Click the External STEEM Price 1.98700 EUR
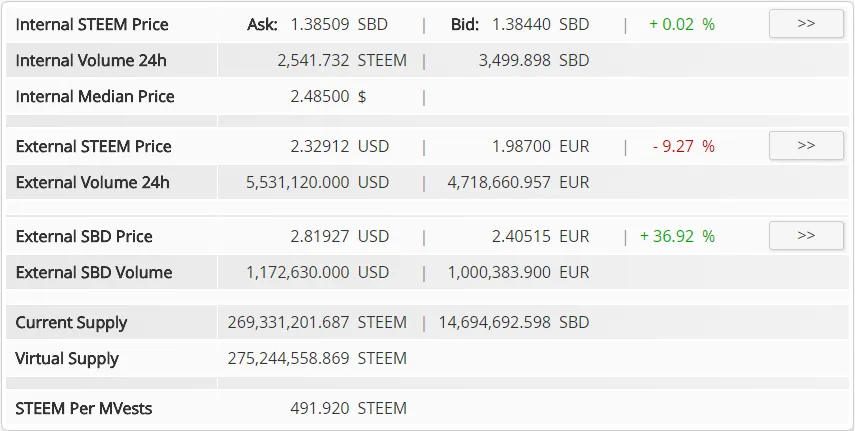 pyautogui.click(x=540, y=146)
